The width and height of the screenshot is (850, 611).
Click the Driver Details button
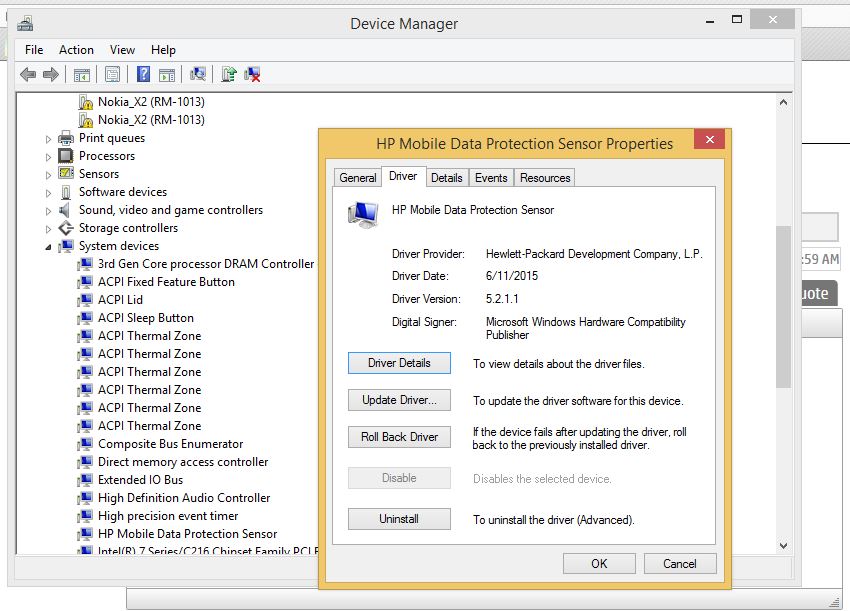[399, 363]
